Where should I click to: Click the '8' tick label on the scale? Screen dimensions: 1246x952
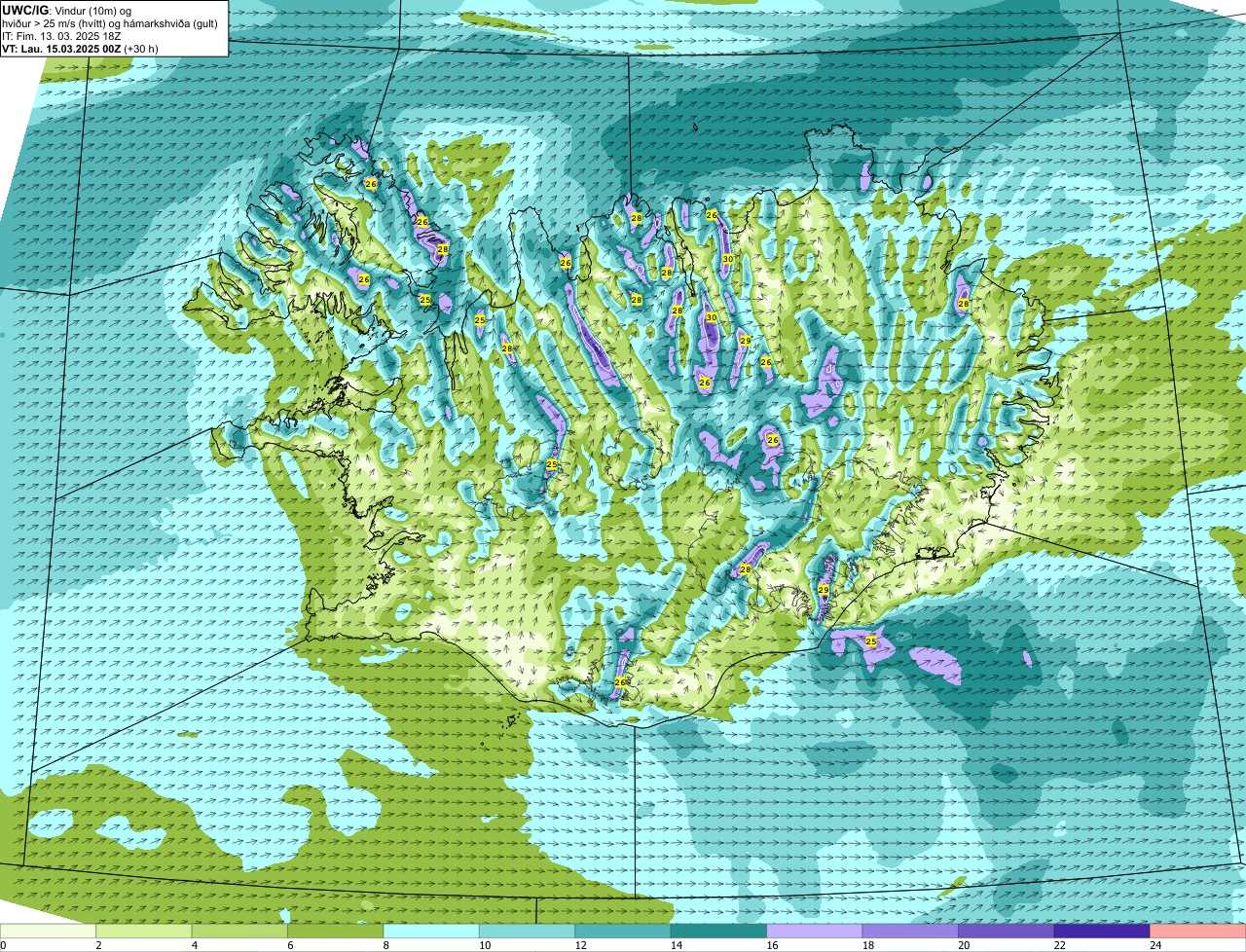(x=385, y=945)
